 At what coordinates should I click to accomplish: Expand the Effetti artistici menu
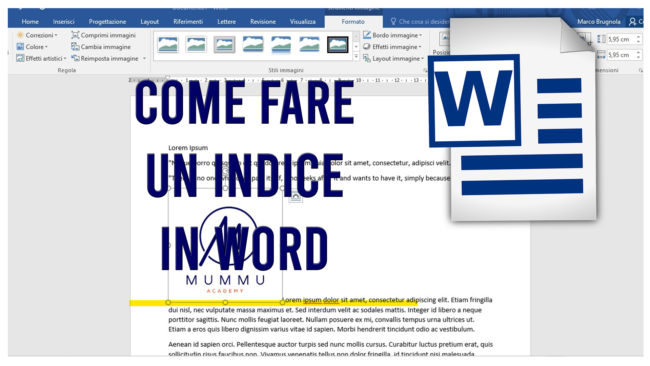tap(46, 58)
